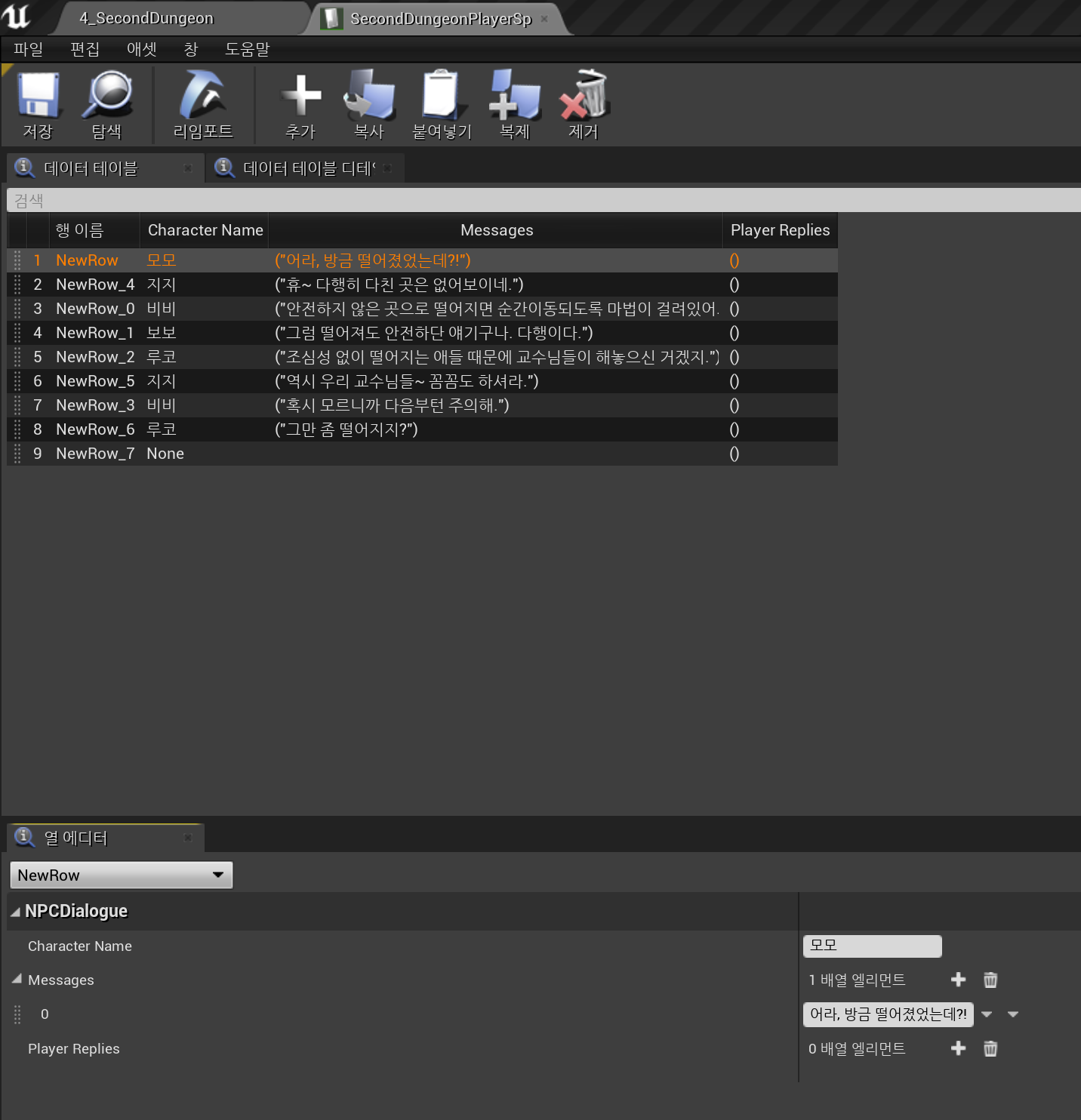Click the Reimport (리임포트) icon
The image size is (1081, 1120).
pos(202,97)
